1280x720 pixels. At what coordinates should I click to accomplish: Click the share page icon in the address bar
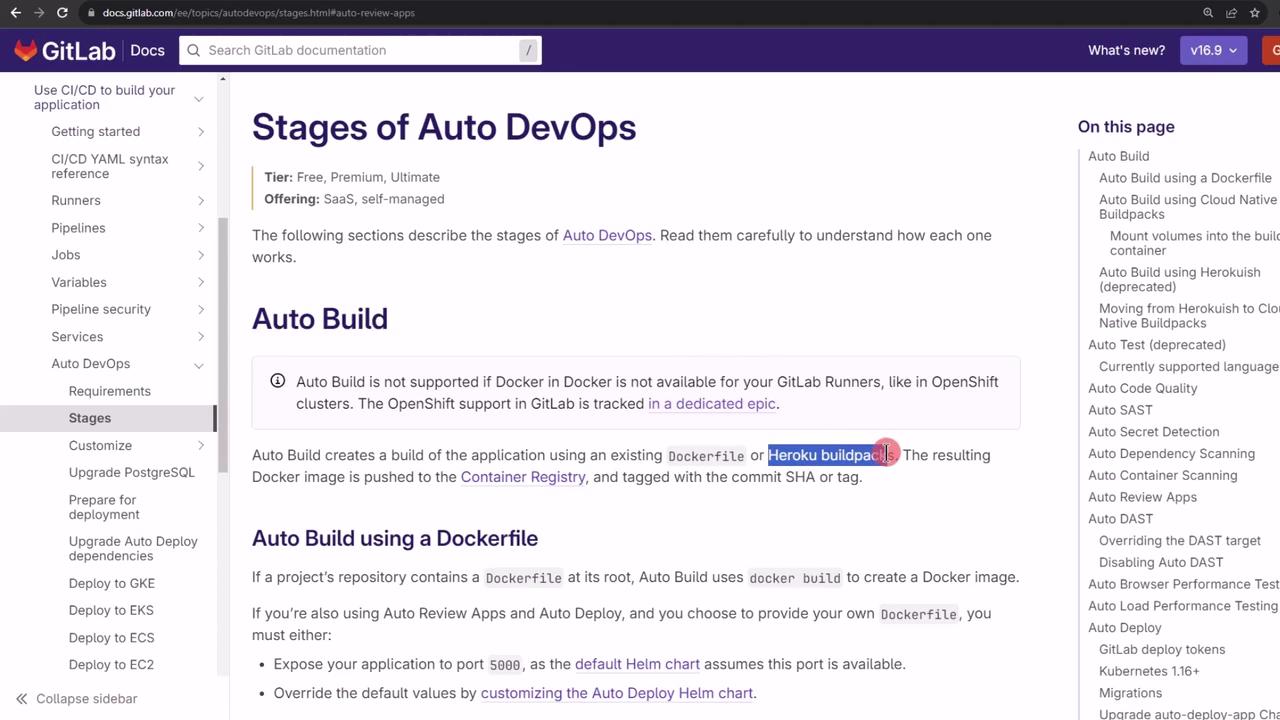pos(1231,13)
